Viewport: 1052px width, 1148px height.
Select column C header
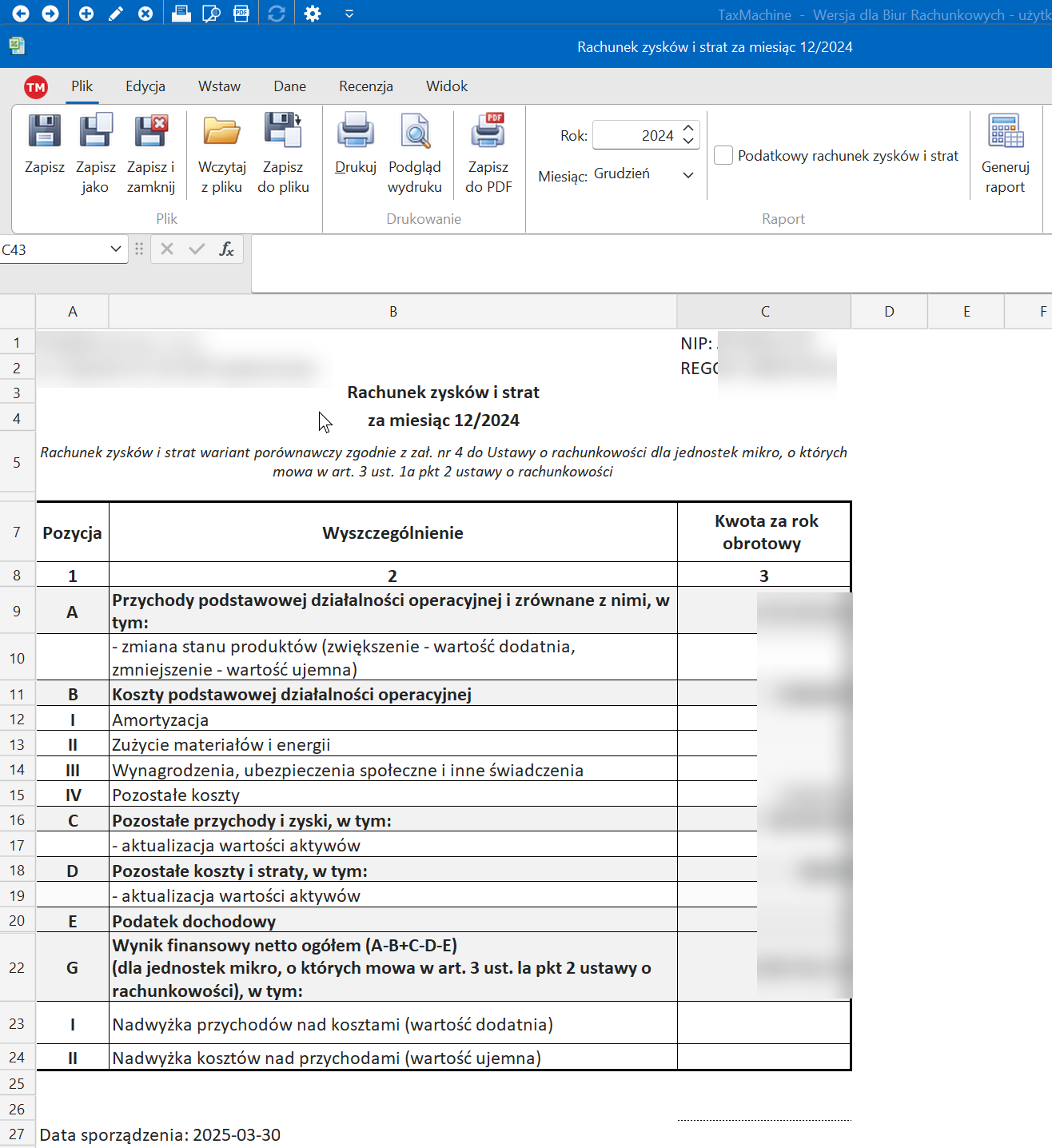click(764, 312)
